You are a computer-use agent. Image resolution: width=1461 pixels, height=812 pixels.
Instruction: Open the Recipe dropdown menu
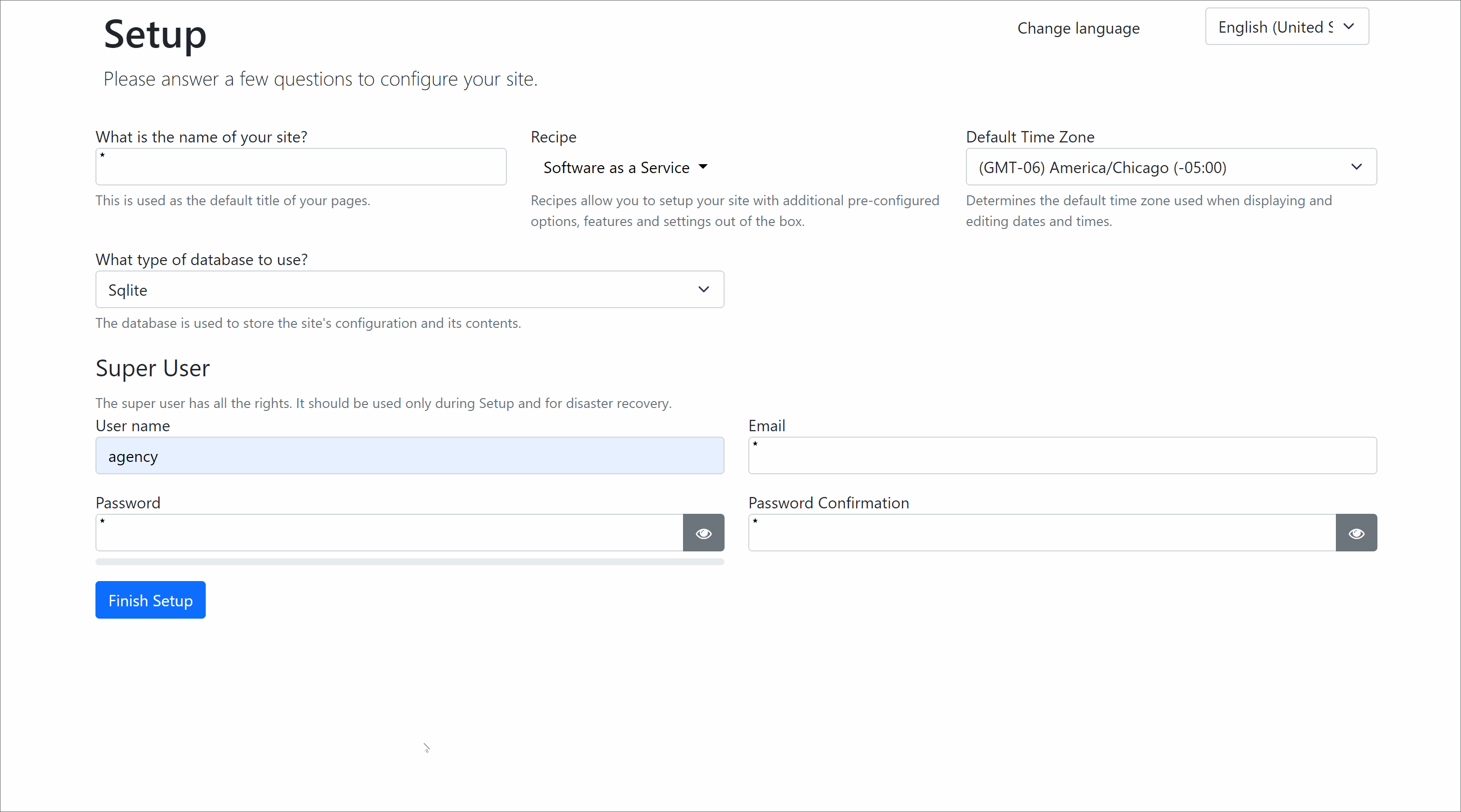[x=624, y=167]
